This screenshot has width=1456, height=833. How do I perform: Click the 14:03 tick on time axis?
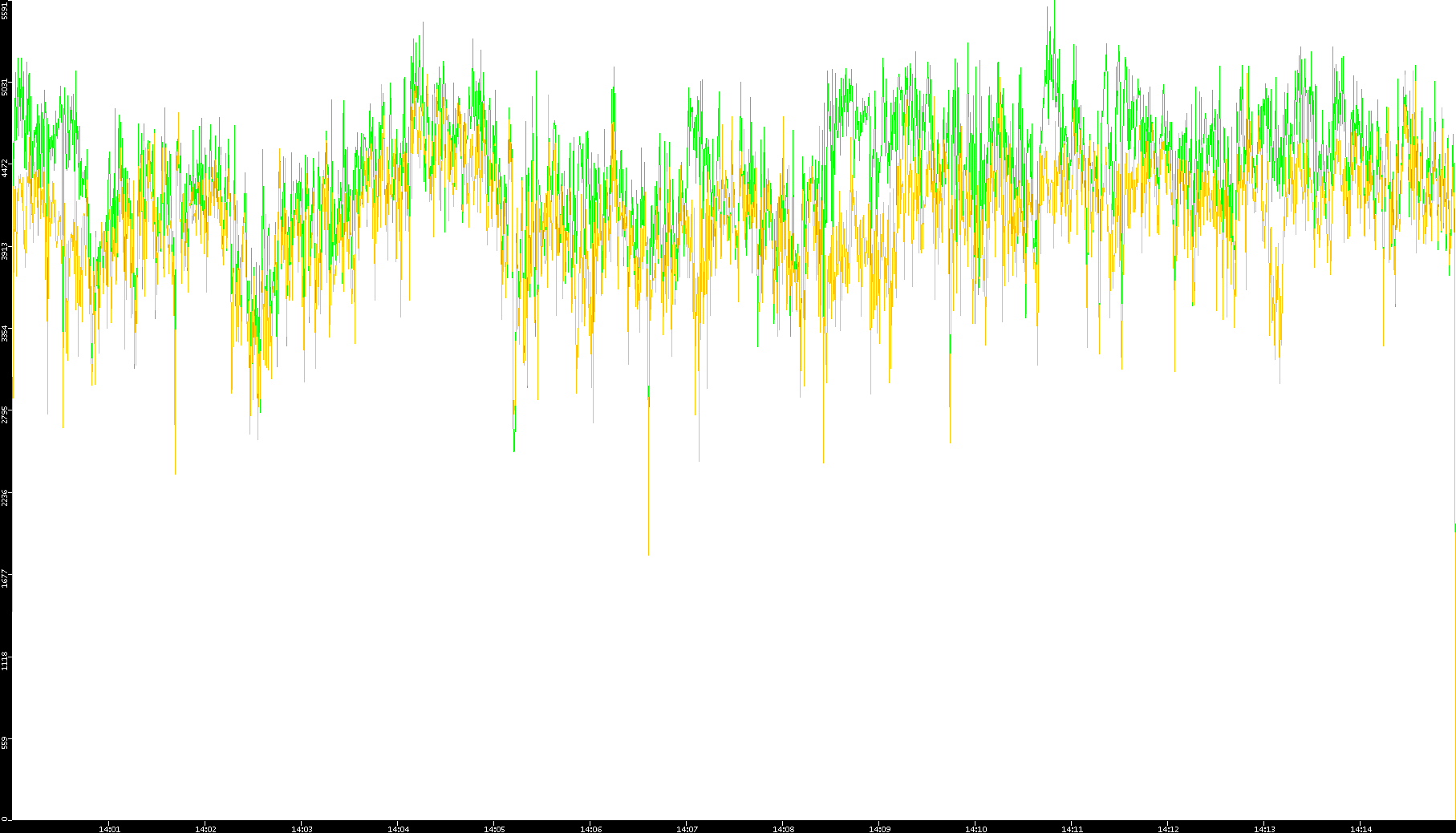point(302,829)
